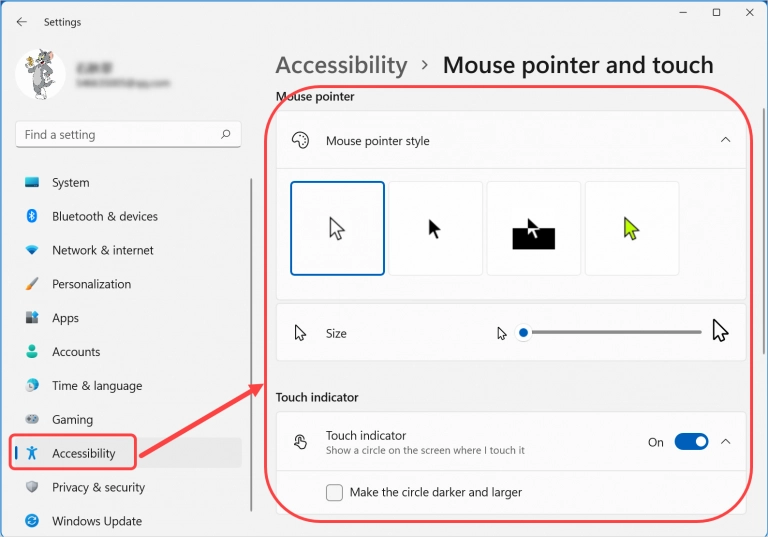Image resolution: width=768 pixels, height=537 pixels.
Task: Click the Time & language globe icon
Action: 32,385
